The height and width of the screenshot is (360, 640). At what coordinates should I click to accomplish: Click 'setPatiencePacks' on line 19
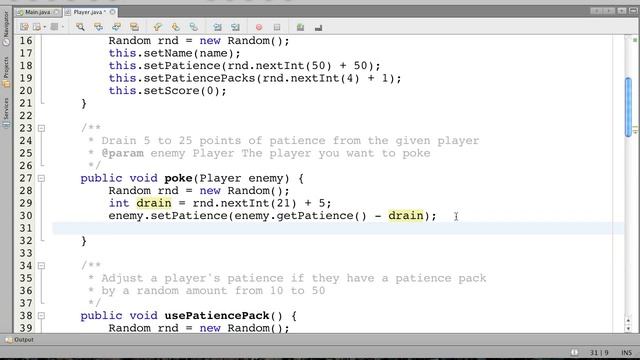[x=199, y=78]
